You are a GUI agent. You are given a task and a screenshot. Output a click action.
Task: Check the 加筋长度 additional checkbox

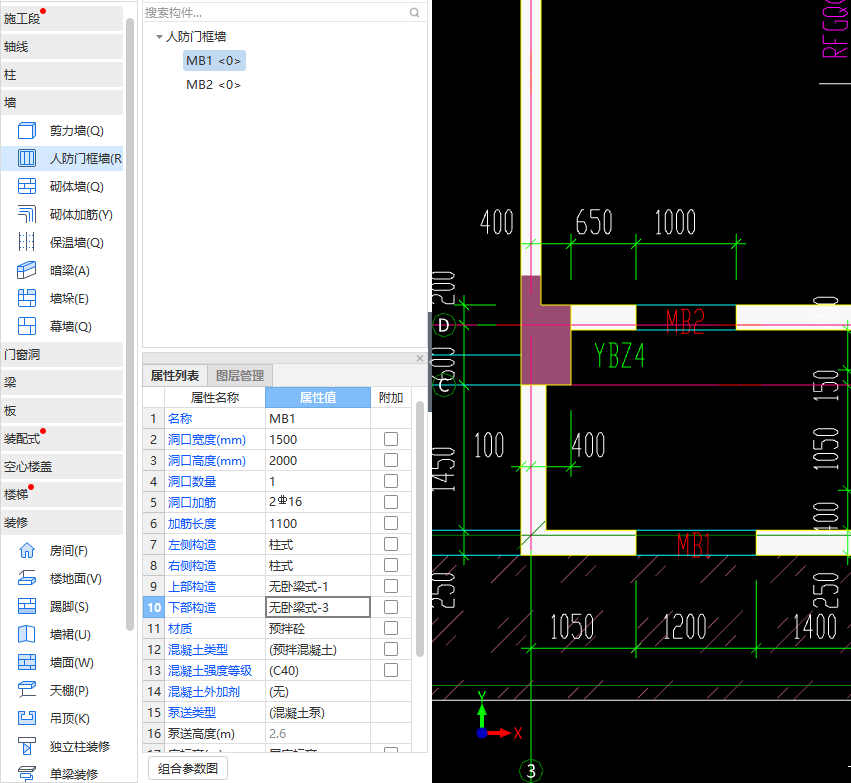click(x=391, y=523)
